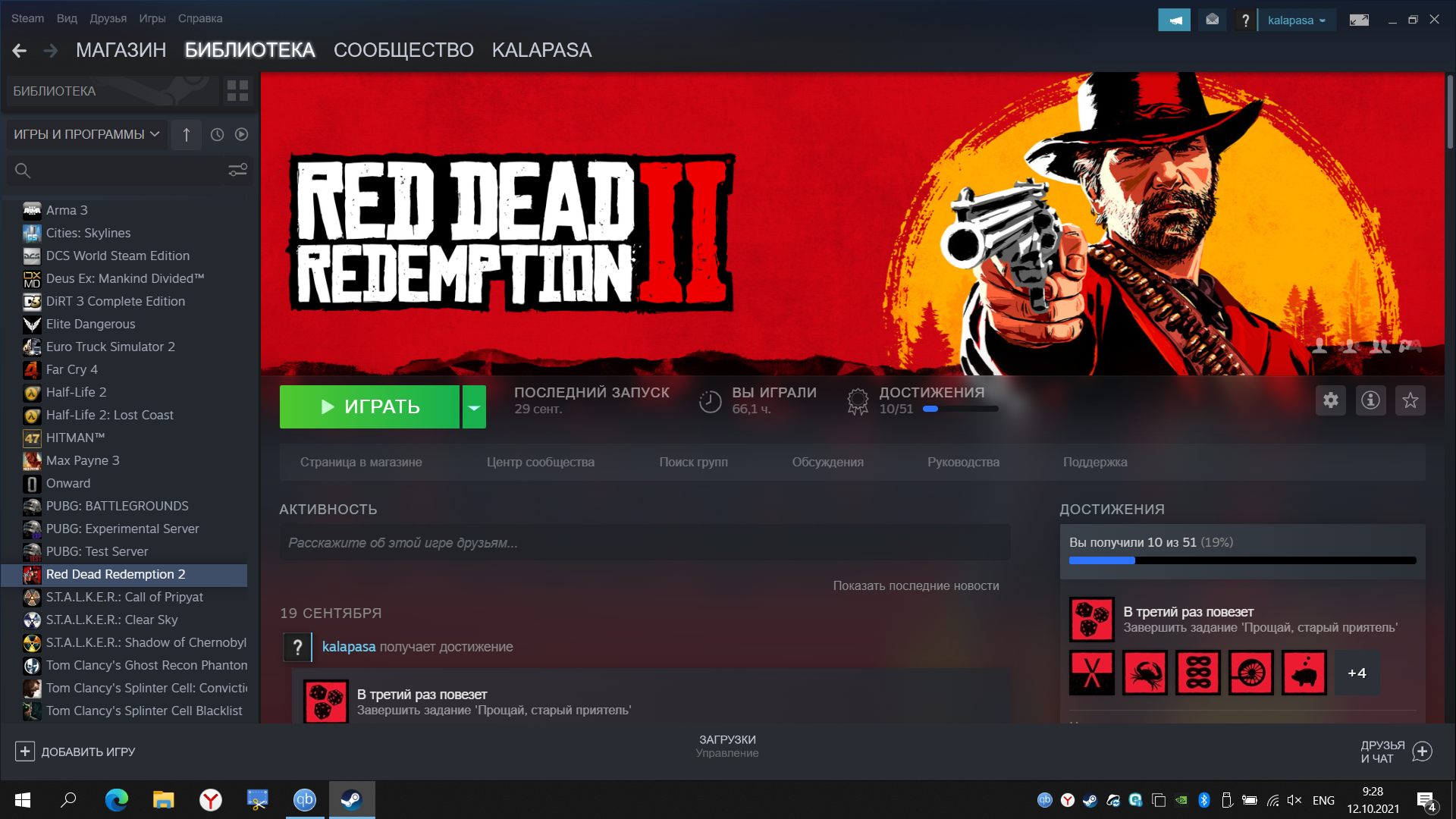Image resolution: width=1456 pixels, height=819 pixels.
Task: Go to the Сообщество tab
Action: click(403, 50)
